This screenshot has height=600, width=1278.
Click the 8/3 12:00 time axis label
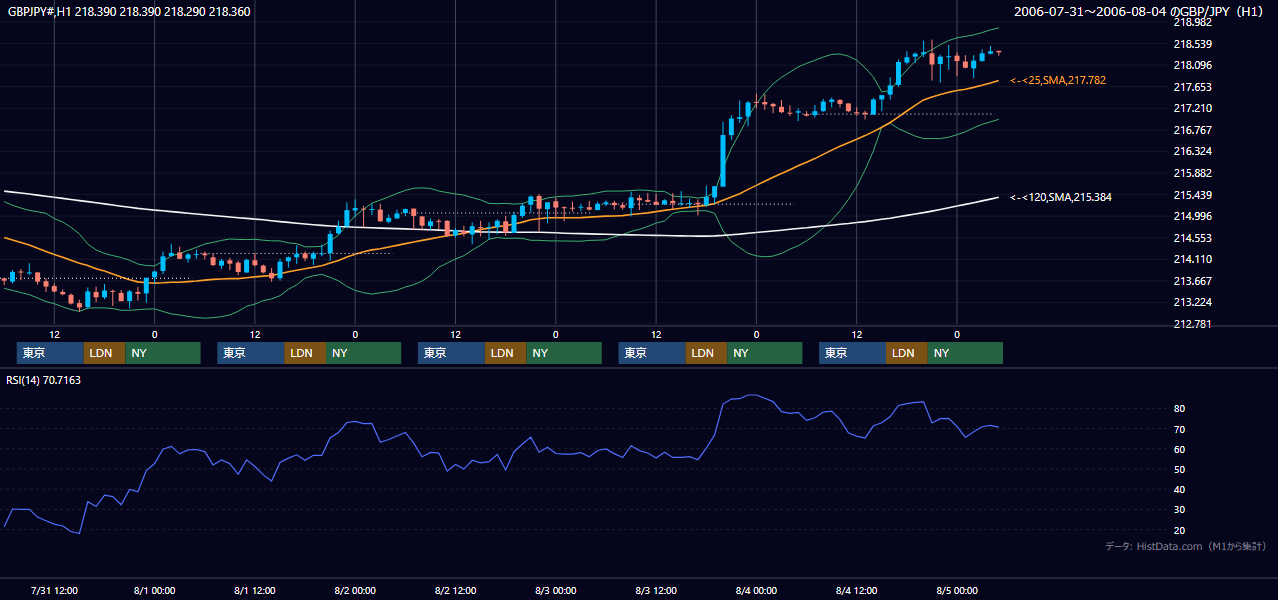656,591
